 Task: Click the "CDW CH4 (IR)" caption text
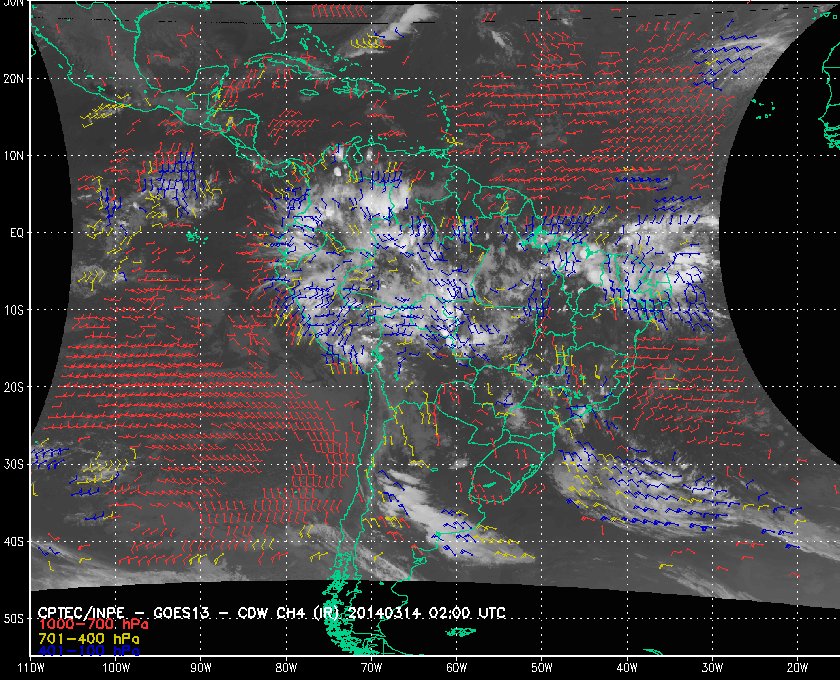tap(287, 613)
